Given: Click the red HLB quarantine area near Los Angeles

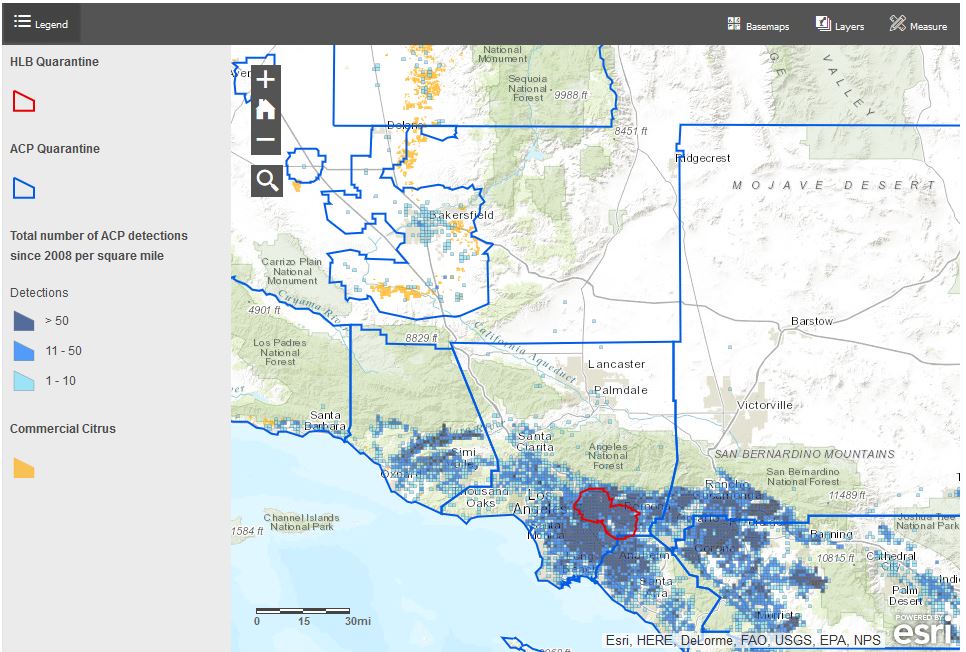Looking at the screenshot, I should point(605,512).
